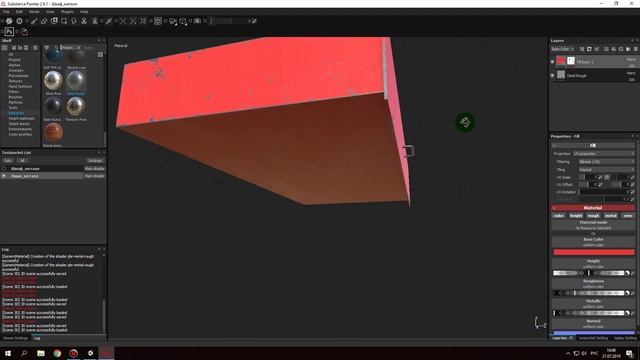Open the Projection dropdown
Image resolution: width=640 pixels, height=360 pixels.
pyautogui.click(x=604, y=153)
